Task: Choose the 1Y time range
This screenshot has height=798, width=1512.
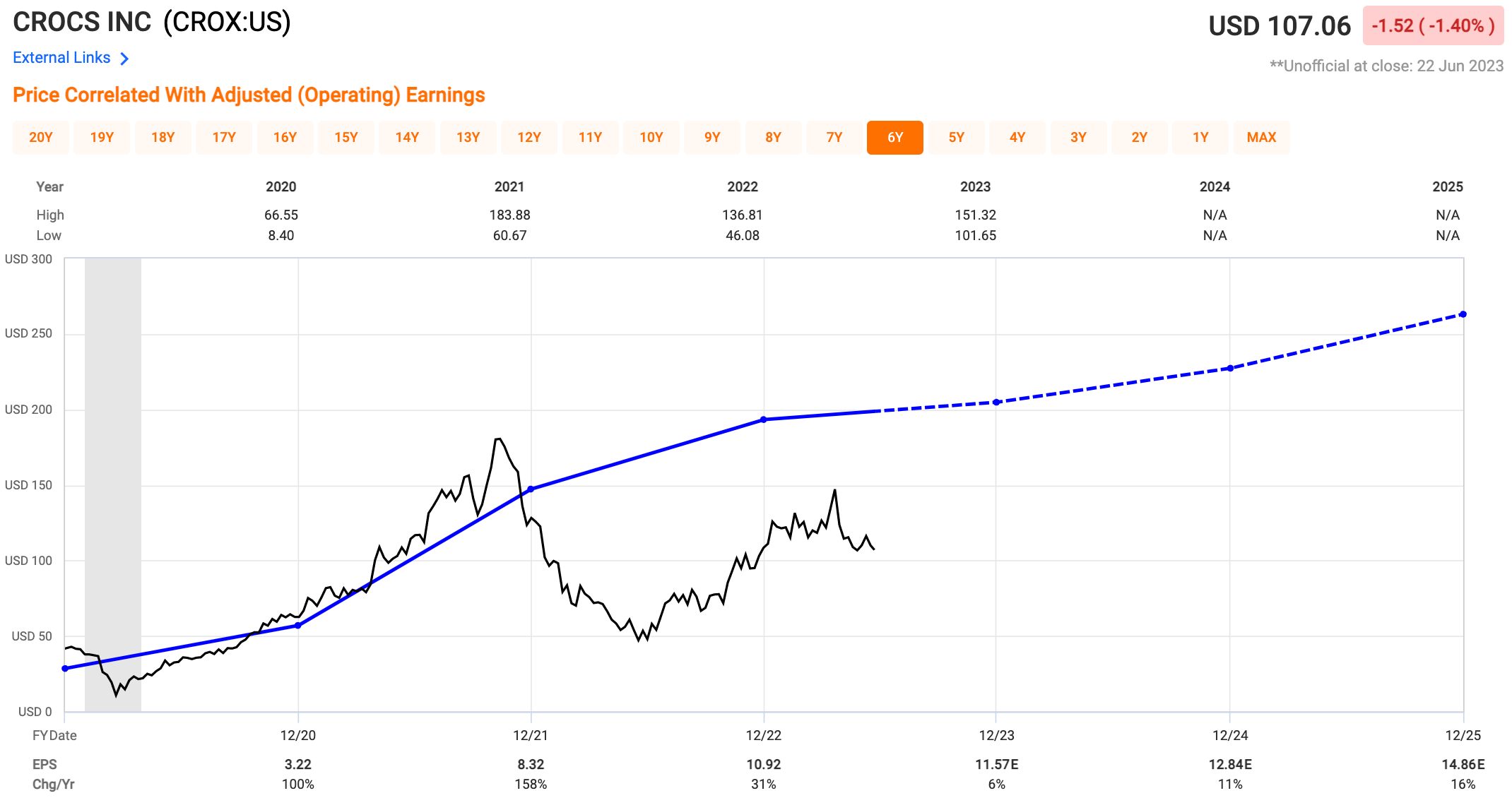Action: coord(1200,138)
